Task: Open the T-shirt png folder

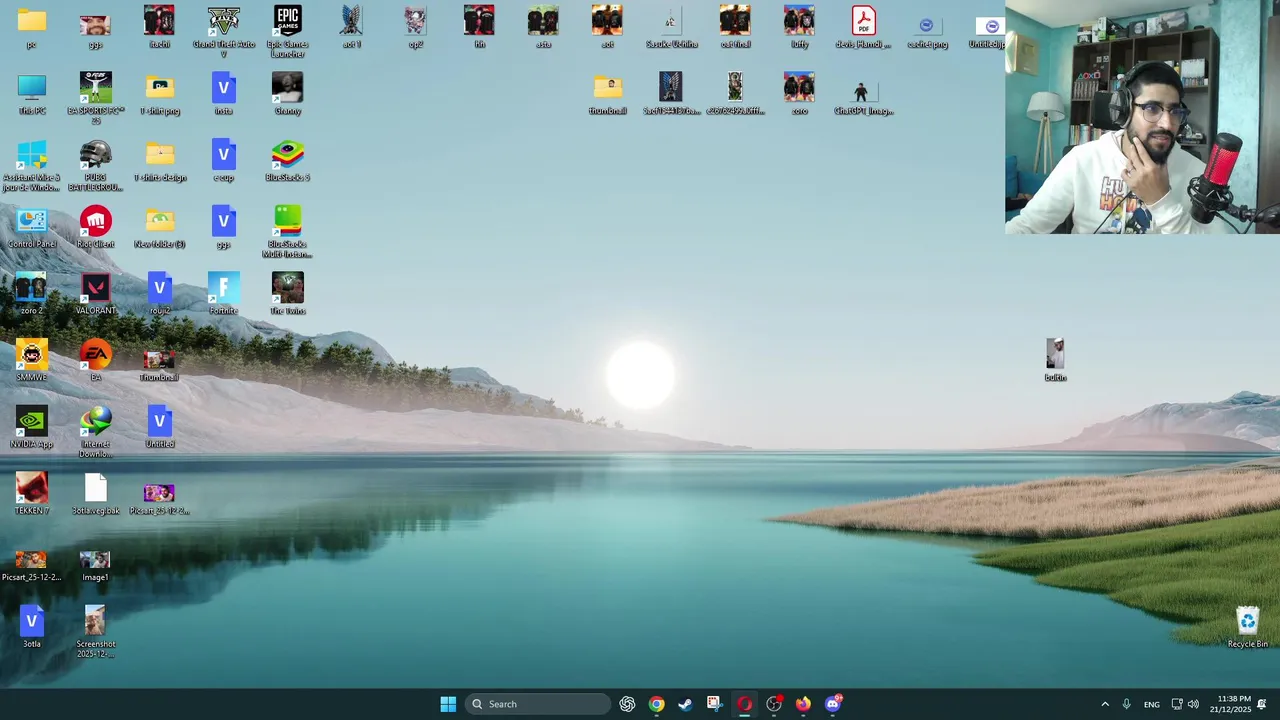Action: click(160, 94)
